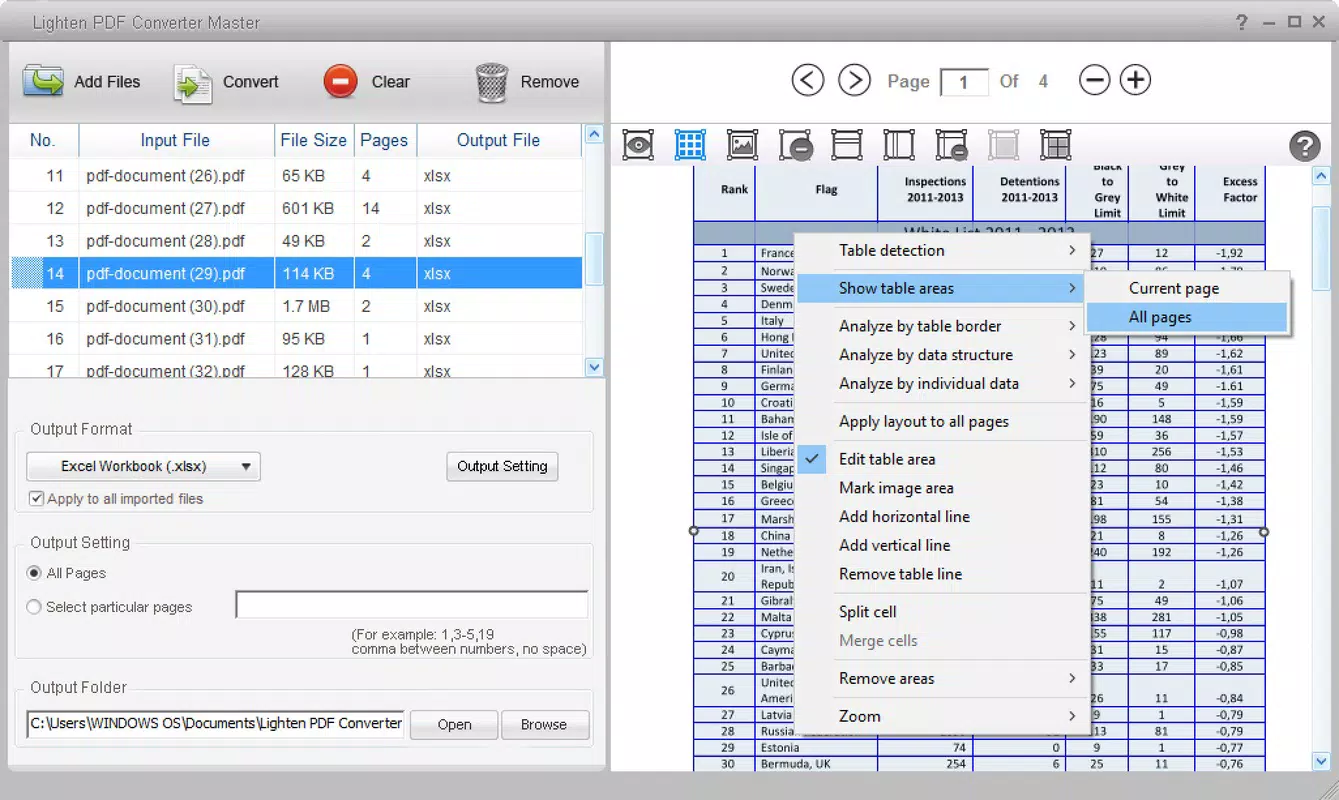Viewport: 1339px width, 800px height.
Task: Select the split cell tool icon
Action: point(1055,145)
